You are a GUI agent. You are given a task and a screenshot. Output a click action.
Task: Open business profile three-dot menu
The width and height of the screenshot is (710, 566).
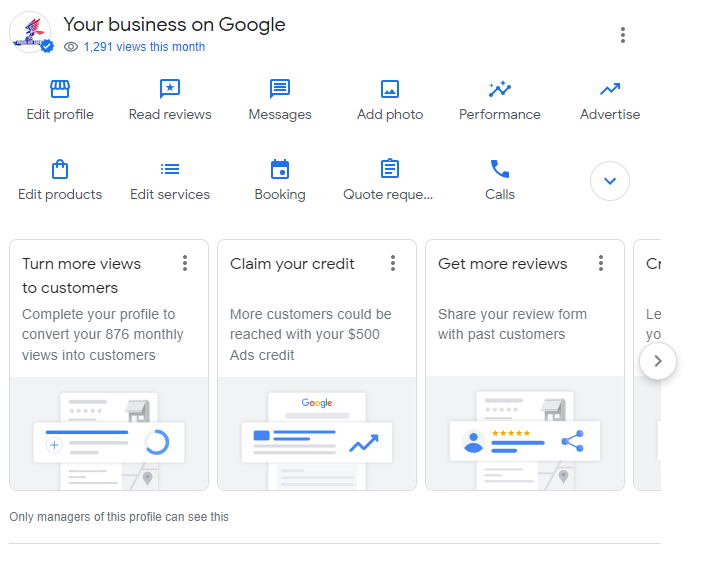pos(623,35)
